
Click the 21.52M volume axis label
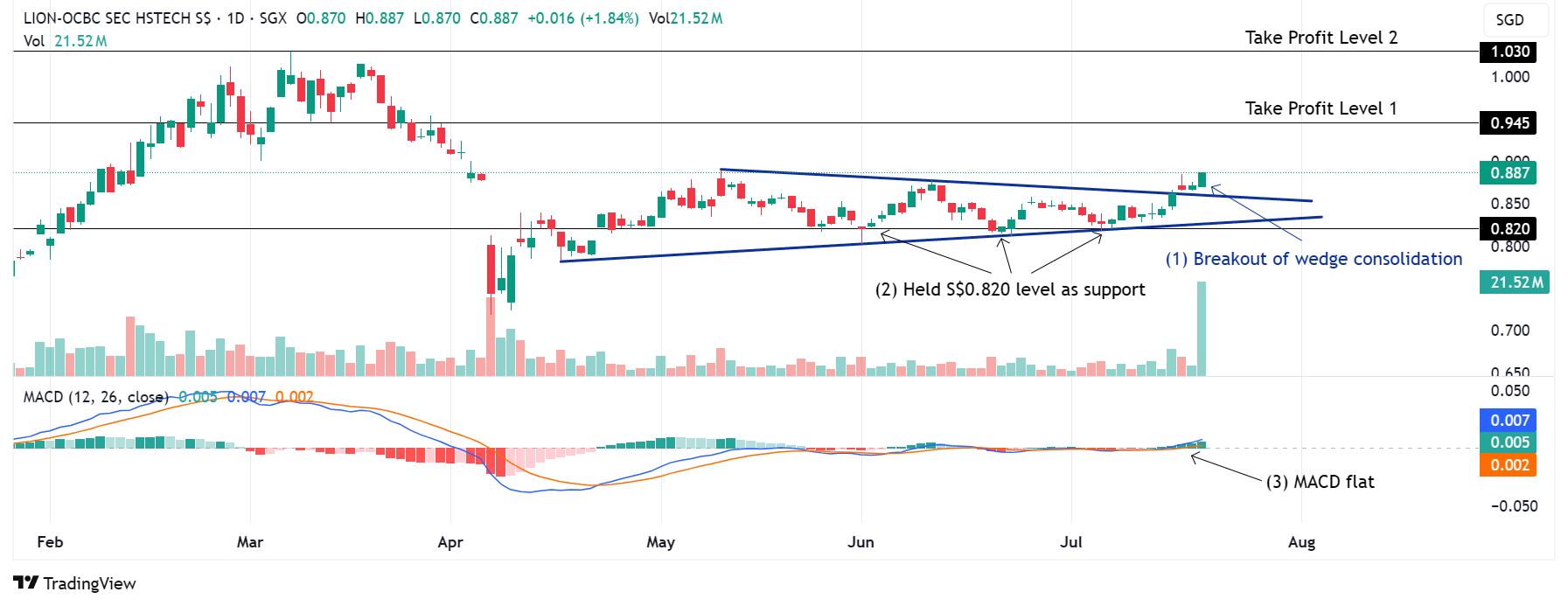coord(1515,282)
